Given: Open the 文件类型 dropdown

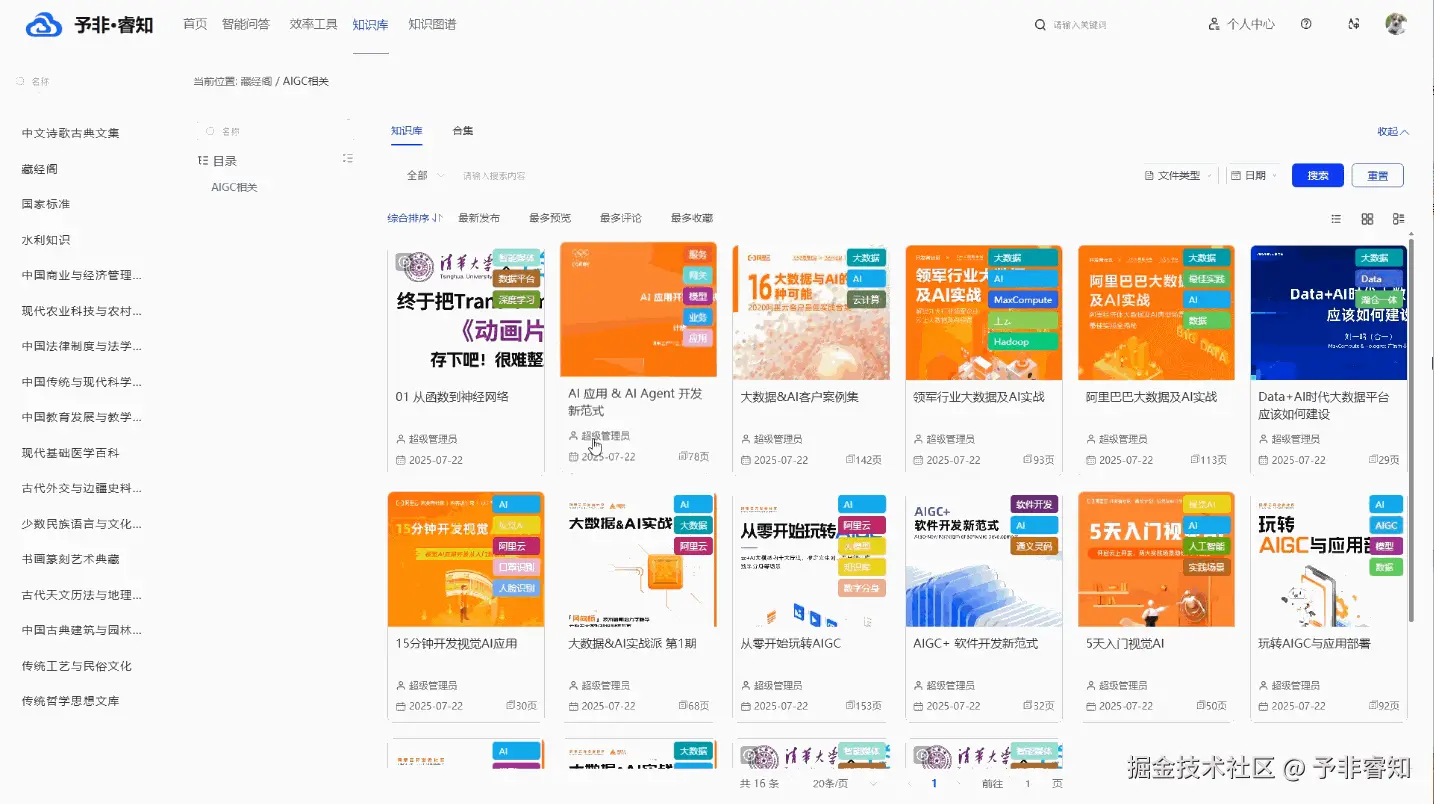Looking at the screenshot, I should coord(1179,175).
